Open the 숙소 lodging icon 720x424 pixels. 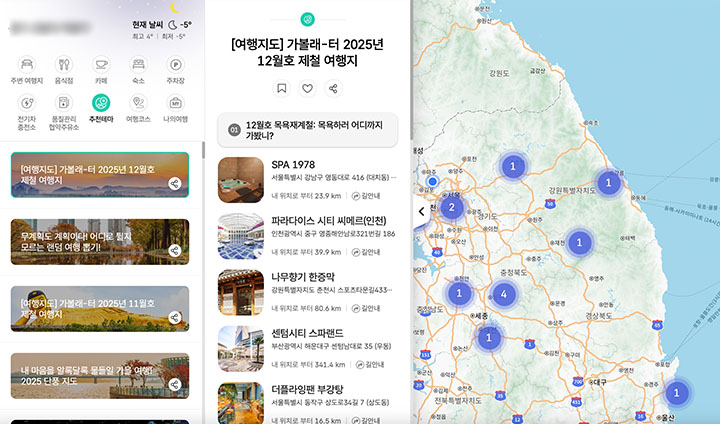[138, 65]
